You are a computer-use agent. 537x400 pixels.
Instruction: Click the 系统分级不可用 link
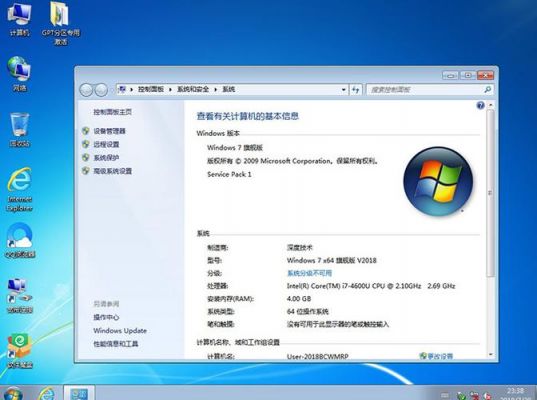[309, 273]
